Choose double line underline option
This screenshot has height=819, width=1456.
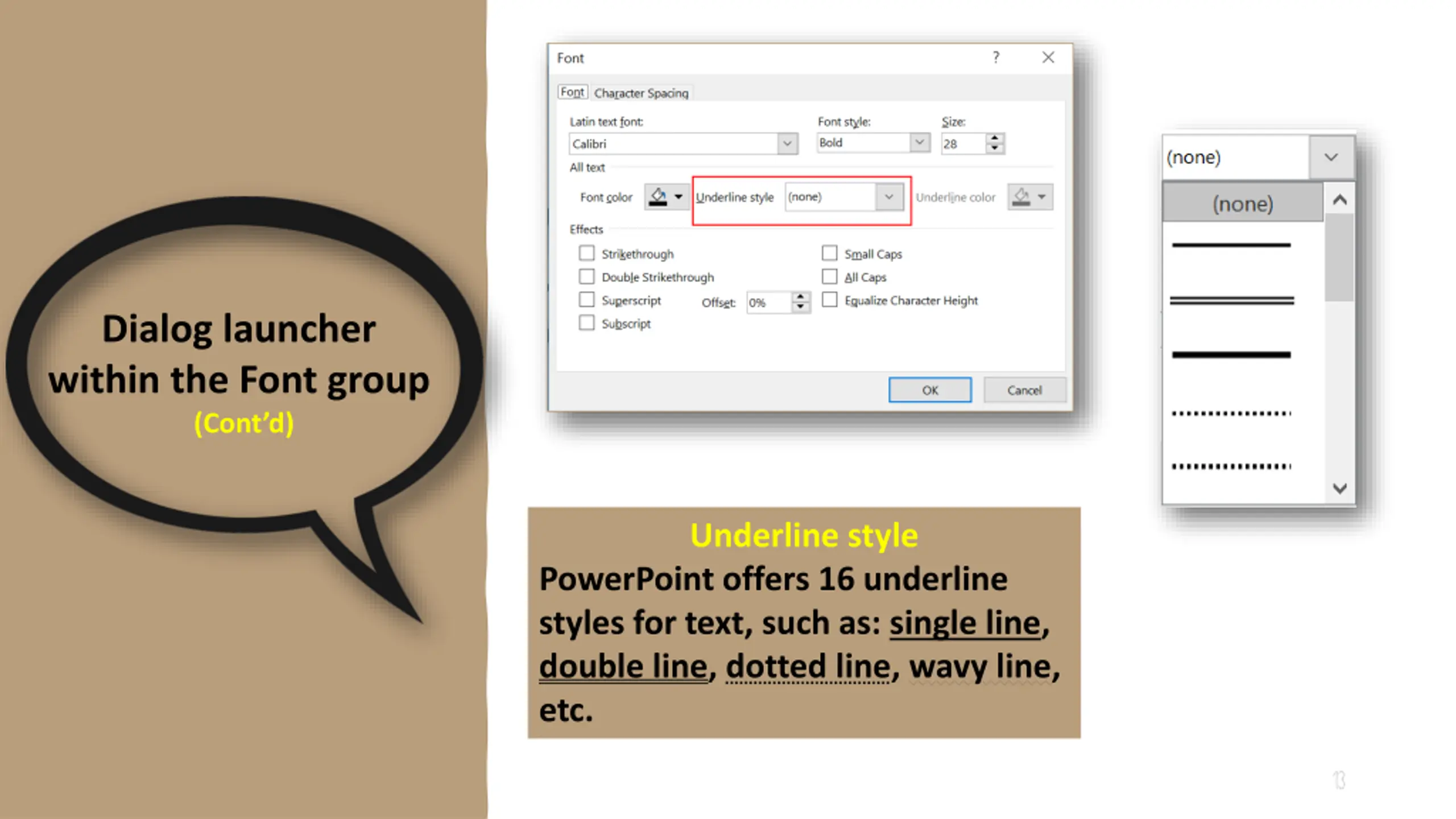[x=1231, y=300]
